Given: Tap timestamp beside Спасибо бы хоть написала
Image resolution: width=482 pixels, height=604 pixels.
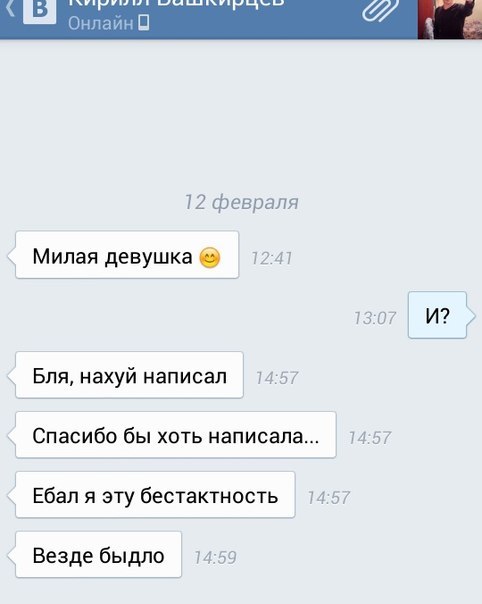Looking at the screenshot, I should click(369, 438).
